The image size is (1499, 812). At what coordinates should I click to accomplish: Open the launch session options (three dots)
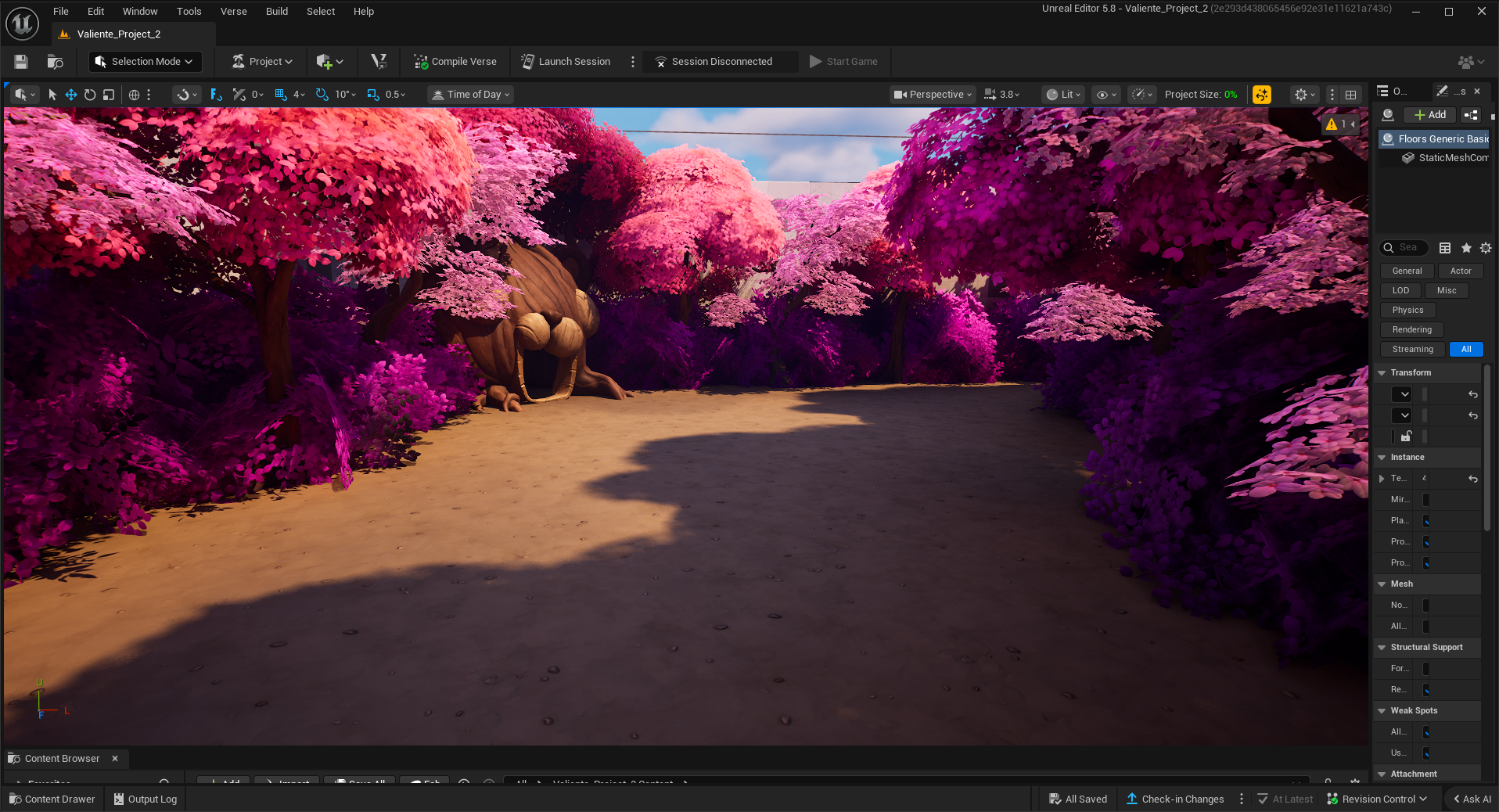pyautogui.click(x=633, y=62)
